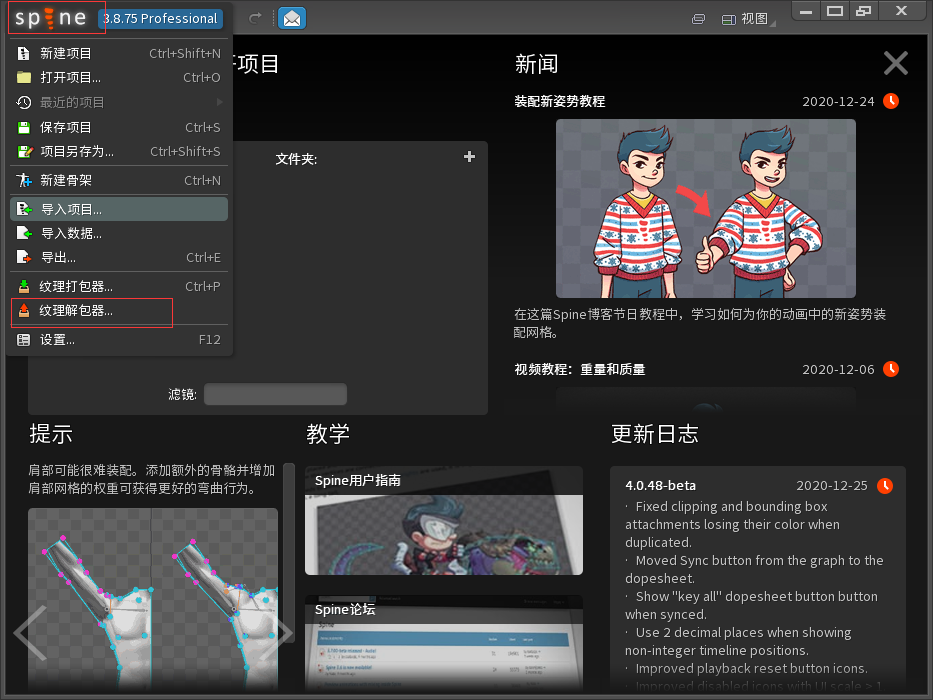Click the redo arrow icon

tap(255, 18)
